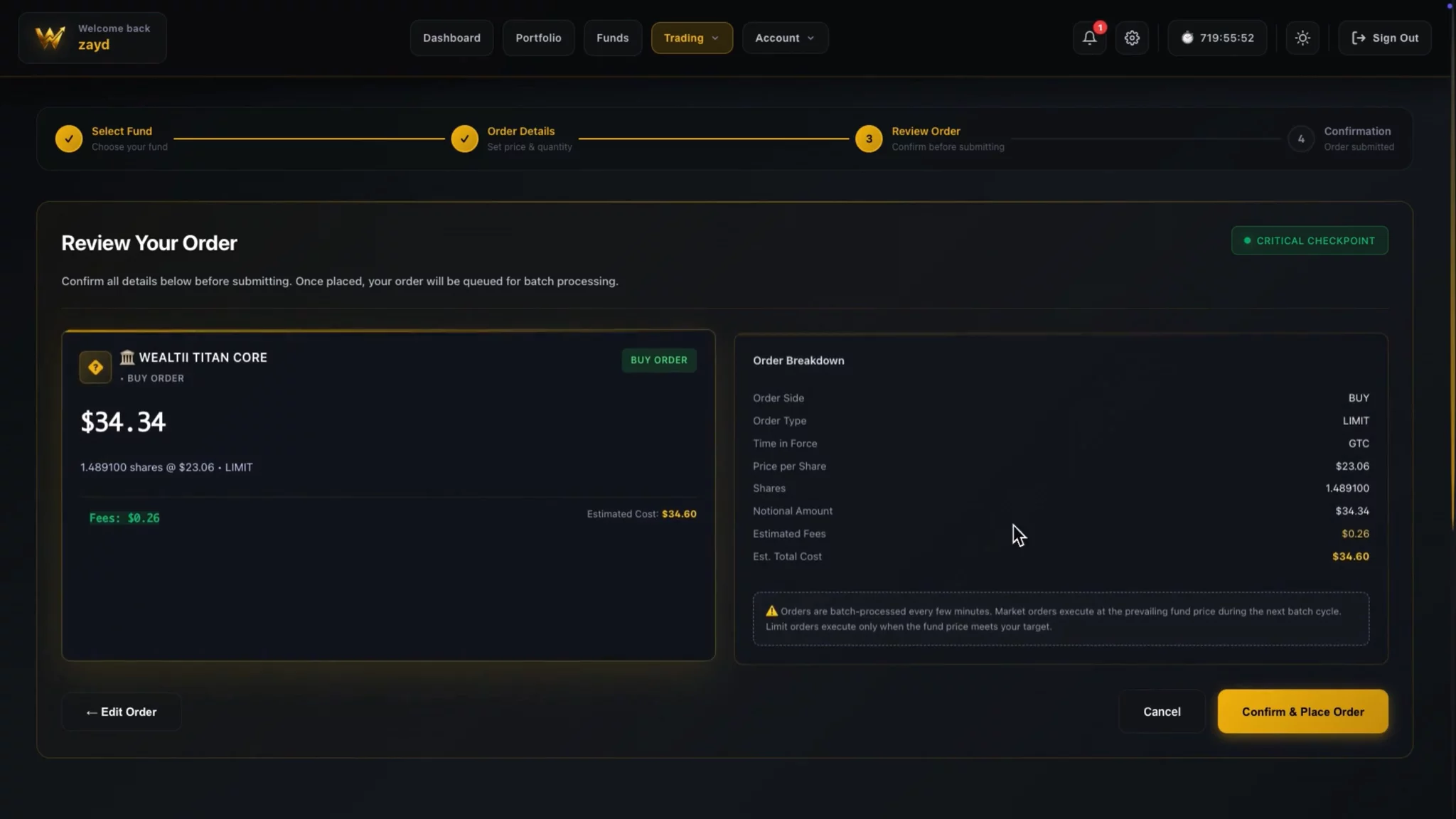
Task: Click the Critical Checkpoint badge
Action: pos(1310,240)
